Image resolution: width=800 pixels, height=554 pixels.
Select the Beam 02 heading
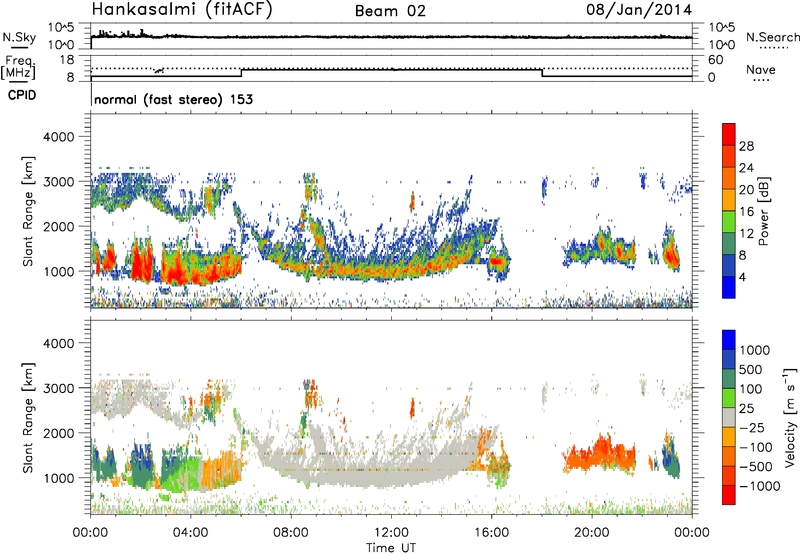coord(390,11)
